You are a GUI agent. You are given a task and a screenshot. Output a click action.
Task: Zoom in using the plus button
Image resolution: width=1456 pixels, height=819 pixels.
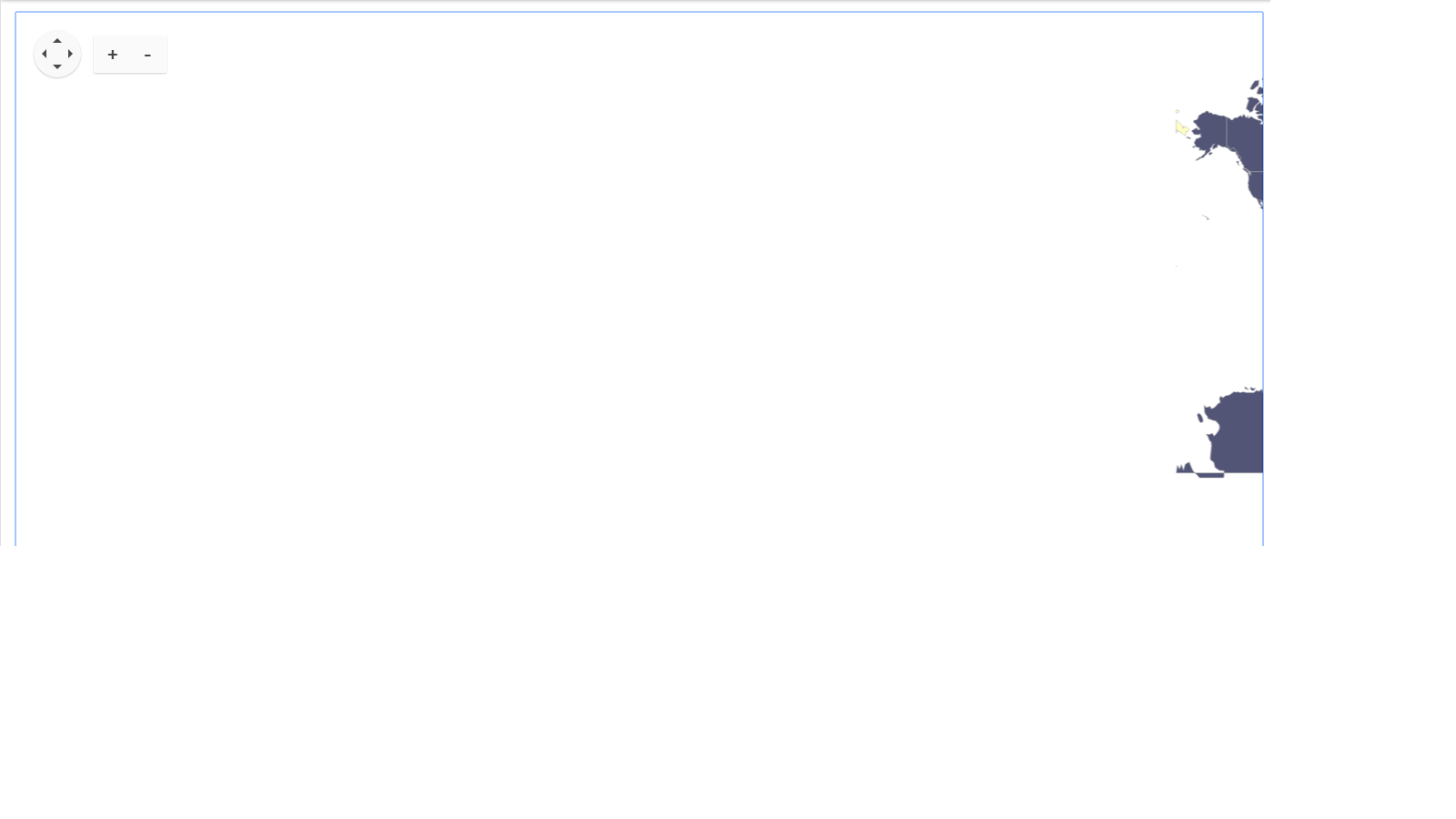tap(112, 55)
